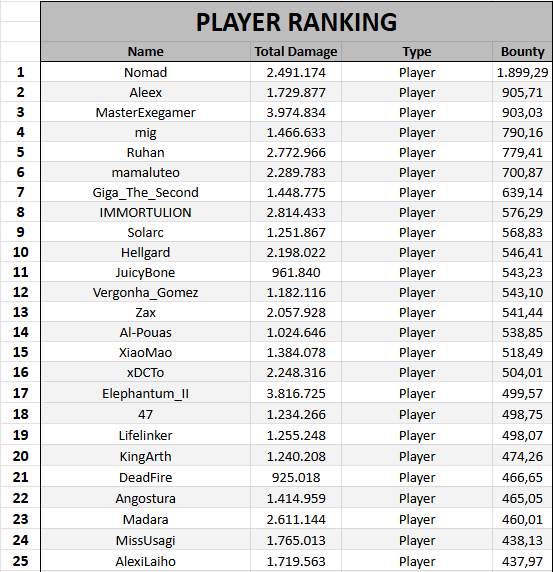Screen dimensions: 553x572
Task: Click the Vergonha_Gomez name cell
Action: point(146,292)
